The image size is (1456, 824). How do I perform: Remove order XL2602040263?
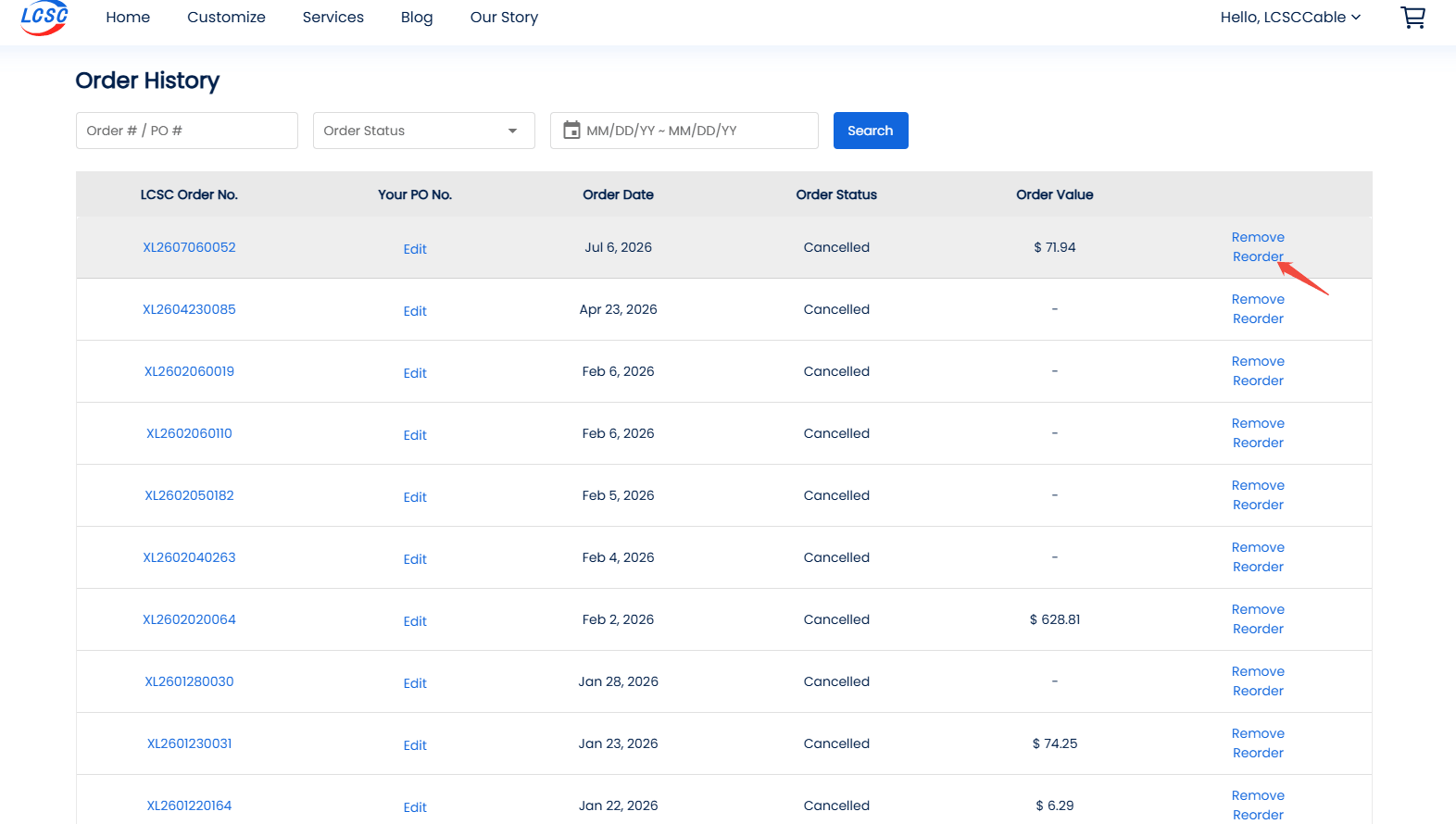(x=1258, y=547)
